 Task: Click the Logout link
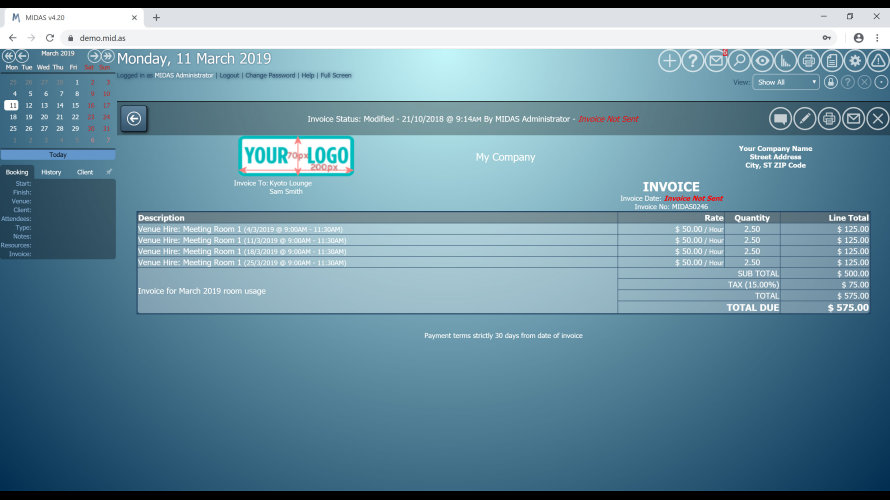tap(229, 75)
